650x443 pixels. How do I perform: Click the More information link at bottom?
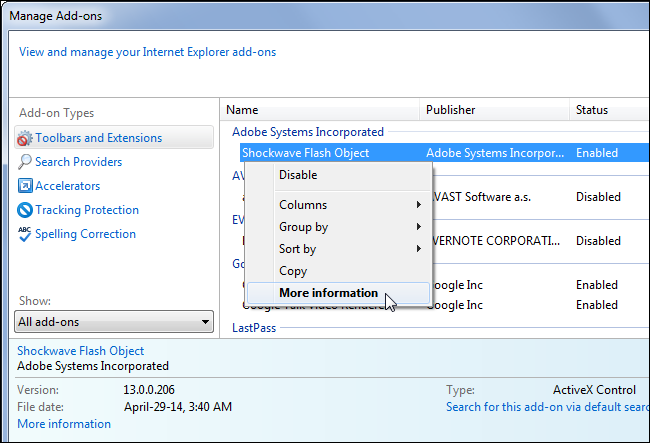tap(64, 424)
